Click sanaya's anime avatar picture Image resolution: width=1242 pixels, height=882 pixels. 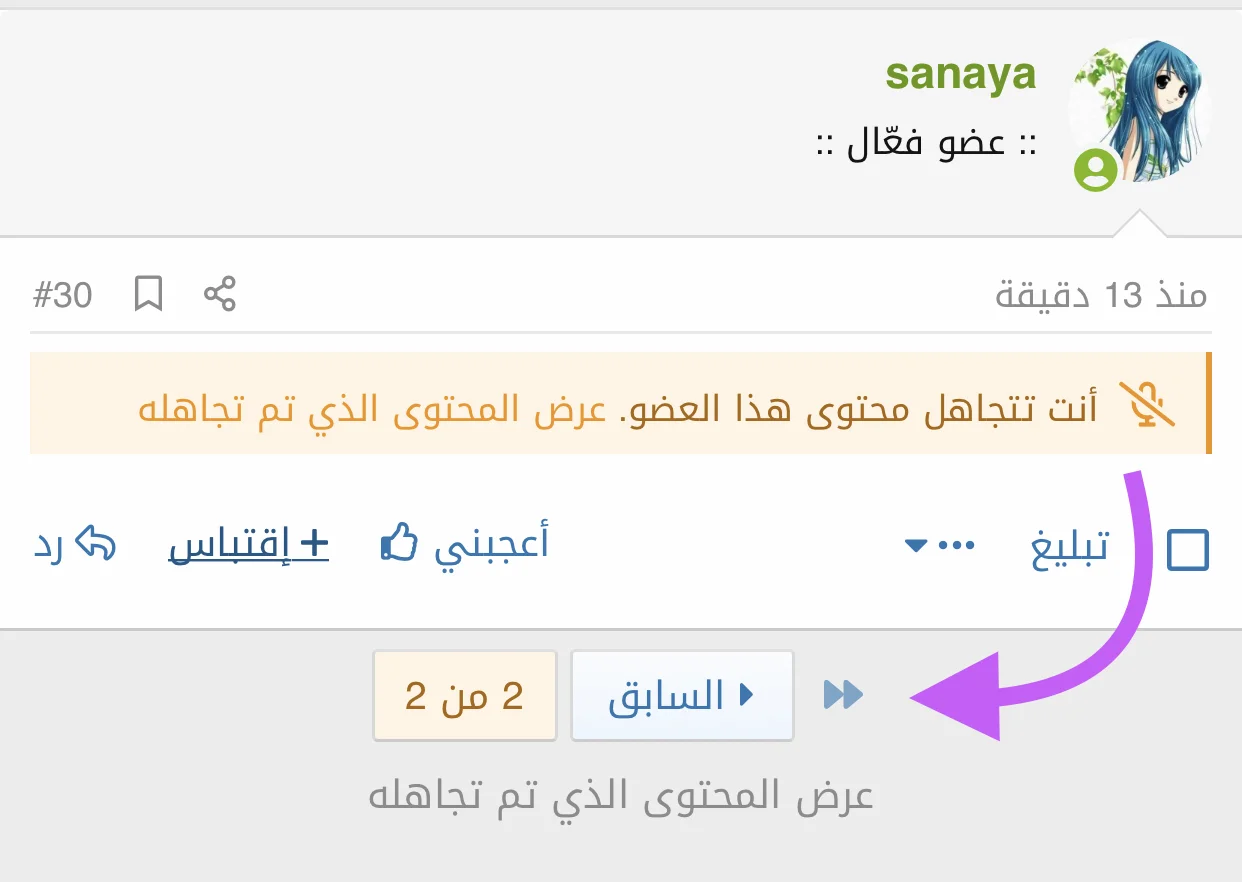tap(1139, 110)
